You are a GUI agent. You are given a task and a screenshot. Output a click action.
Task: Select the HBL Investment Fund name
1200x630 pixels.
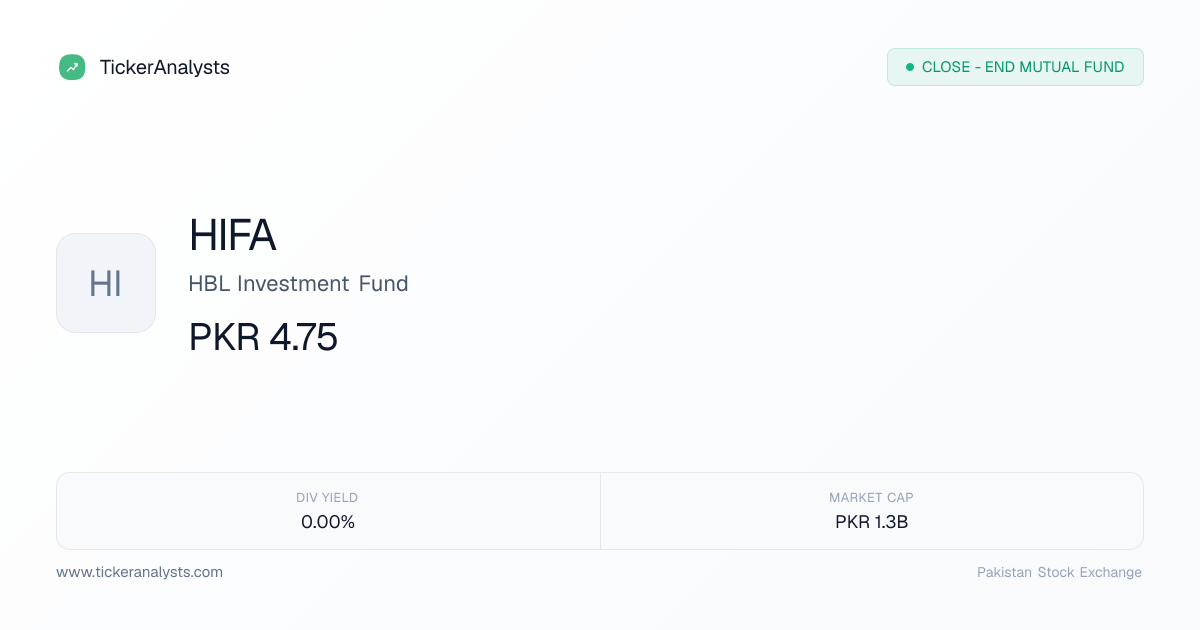point(298,284)
